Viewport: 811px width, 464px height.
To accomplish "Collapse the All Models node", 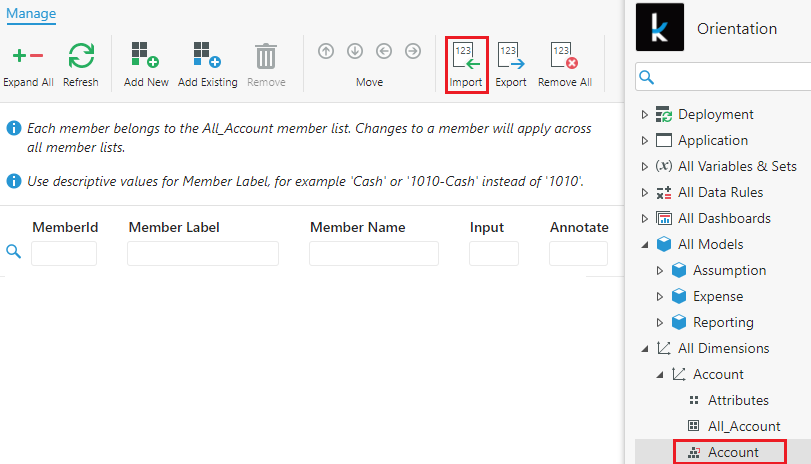I will (x=645, y=245).
